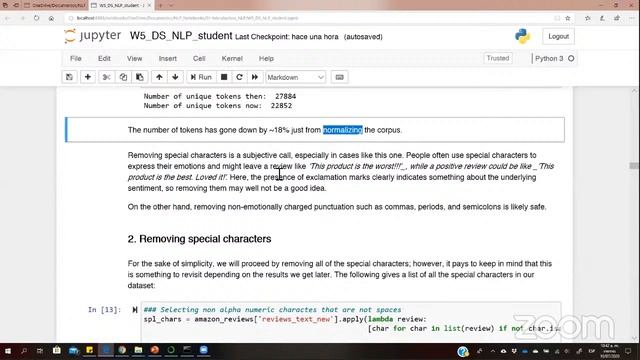This screenshot has height=360, width=640.
Task: Open Chrome from the taskbar
Action: [x=122, y=350]
